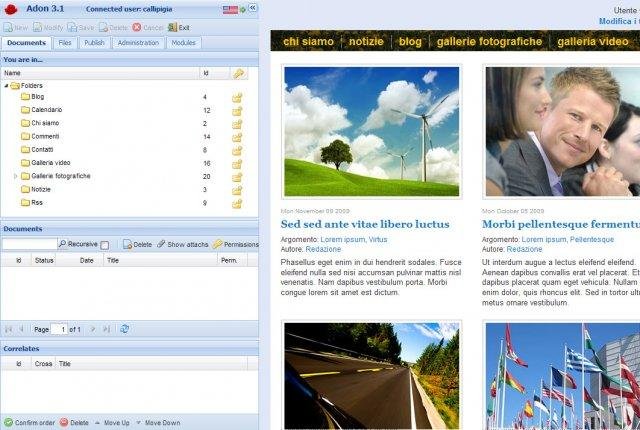This screenshot has width=640, height=430.
Task: Open article Sed sed ante vitae libero luctus
Action: point(365,224)
